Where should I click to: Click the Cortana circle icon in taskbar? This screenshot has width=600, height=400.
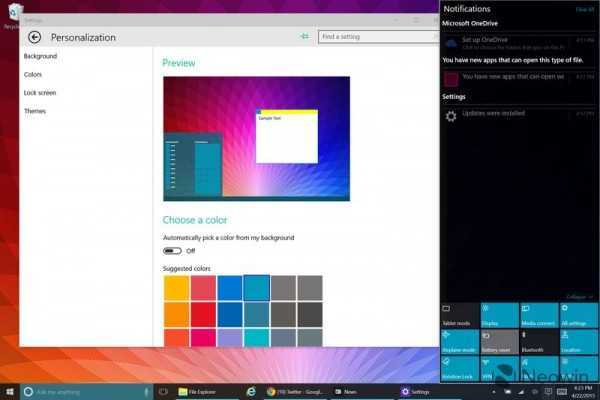pyautogui.click(x=28, y=392)
